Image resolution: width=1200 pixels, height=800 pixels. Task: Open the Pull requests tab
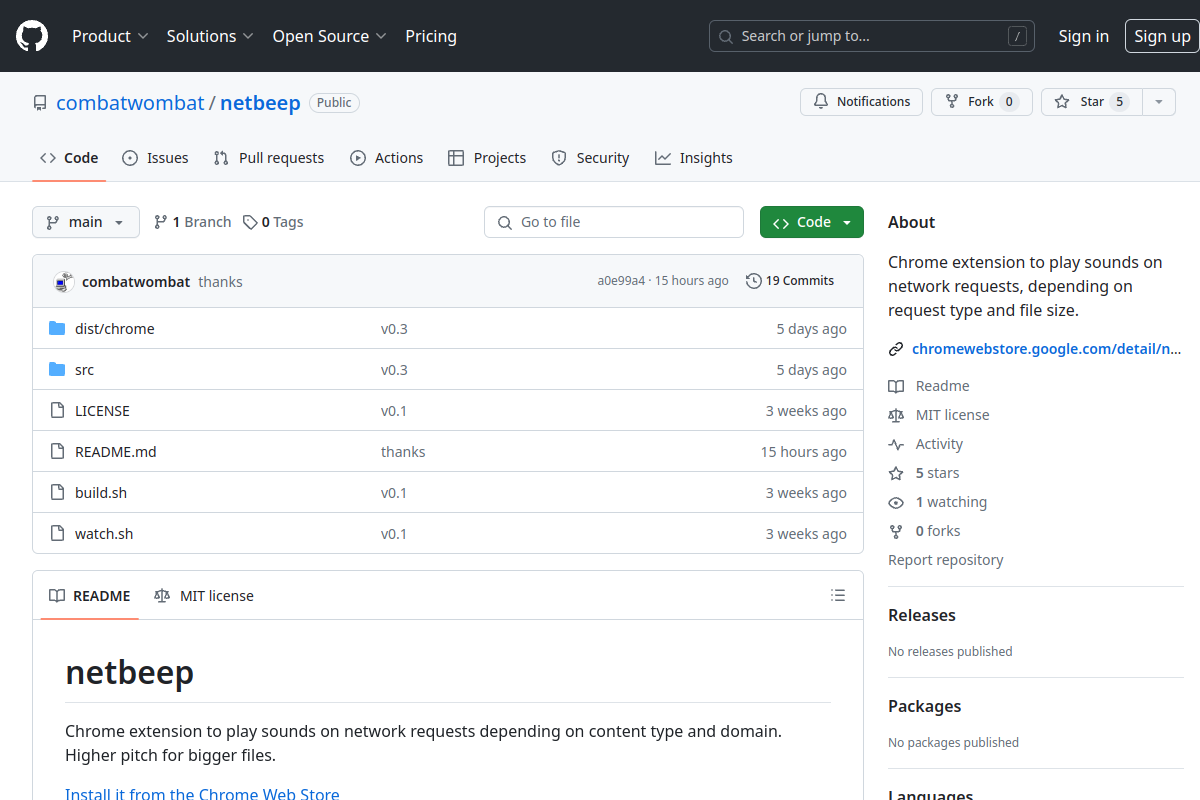coord(269,158)
